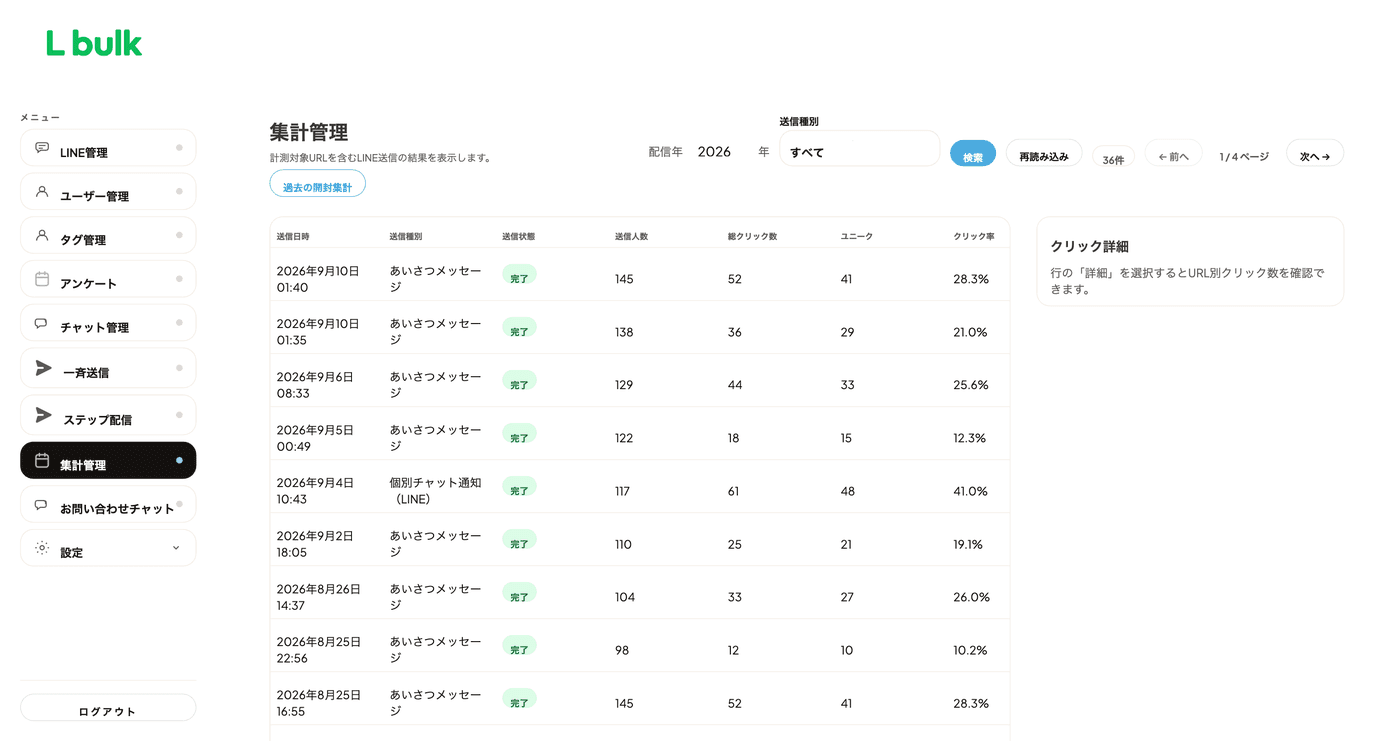Click the チャット管理 speech bubble icon
Image resolution: width=1400 pixels, height=741 pixels.
click(x=42, y=323)
